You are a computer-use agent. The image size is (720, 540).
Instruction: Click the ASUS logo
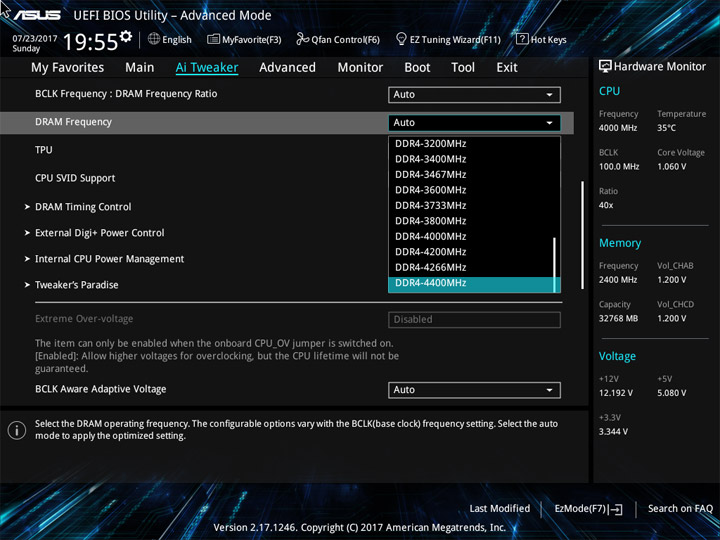pyautogui.click(x=37, y=15)
